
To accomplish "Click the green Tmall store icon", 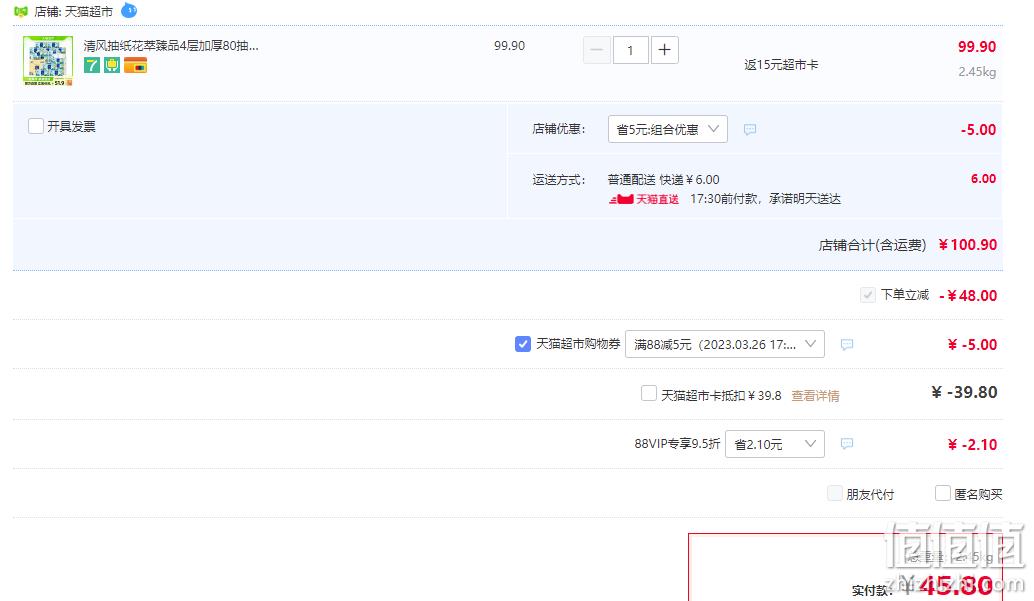I will (x=20, y=11).
